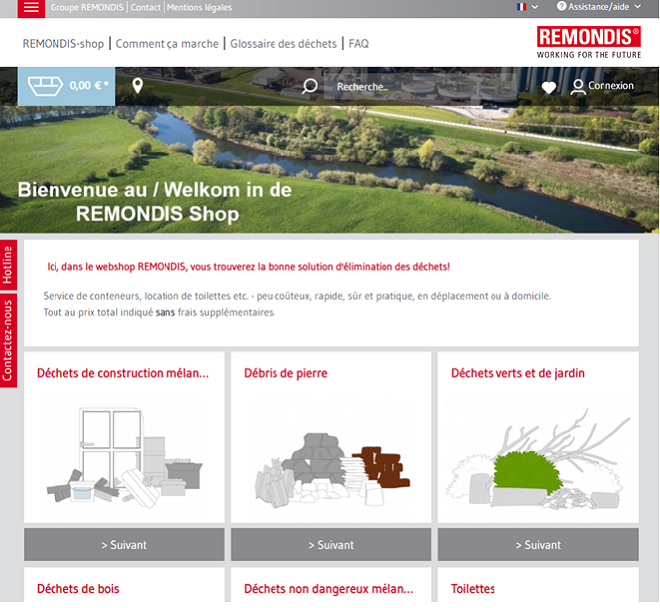Open the Contact link
660x608 pixels.
pos(146,8)
